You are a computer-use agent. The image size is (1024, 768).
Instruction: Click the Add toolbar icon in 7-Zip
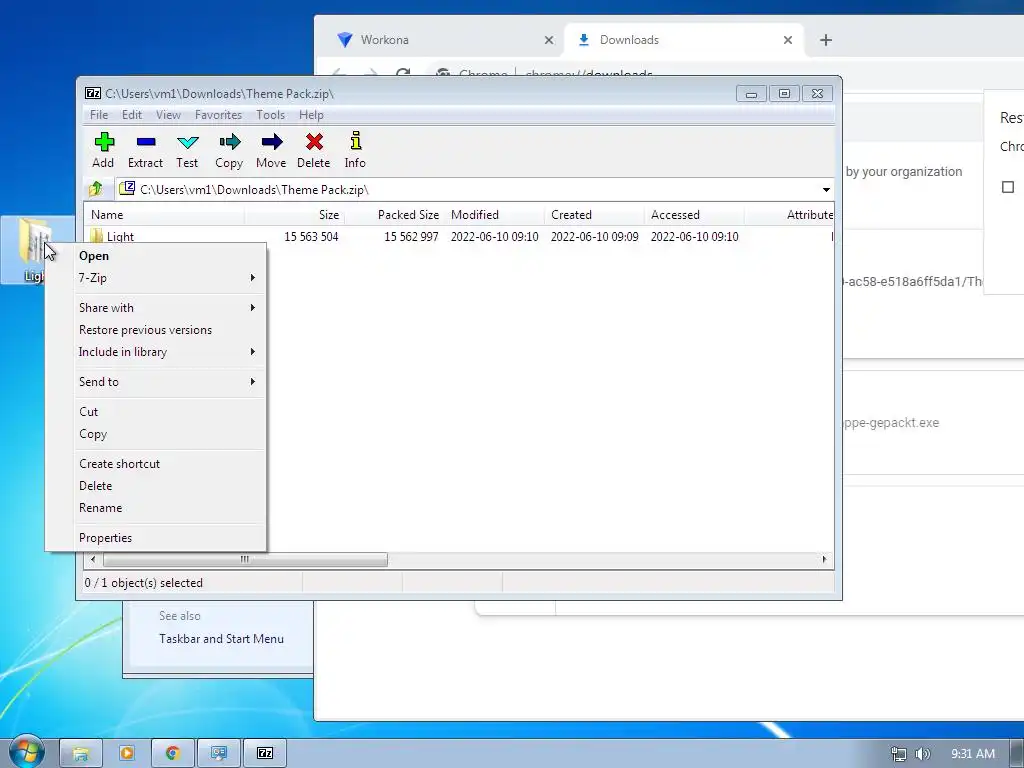point(103,150)
